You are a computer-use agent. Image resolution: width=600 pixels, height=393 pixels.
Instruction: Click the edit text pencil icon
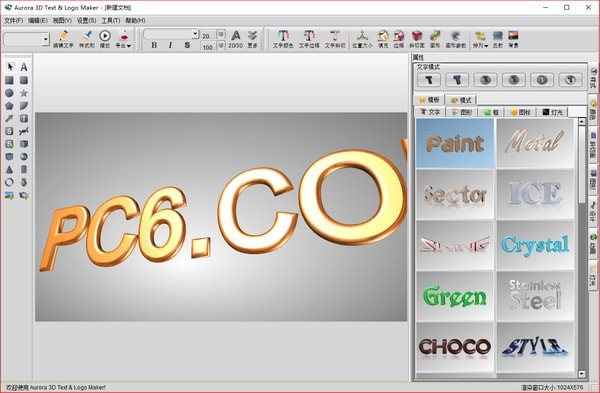tap(64, 39)
